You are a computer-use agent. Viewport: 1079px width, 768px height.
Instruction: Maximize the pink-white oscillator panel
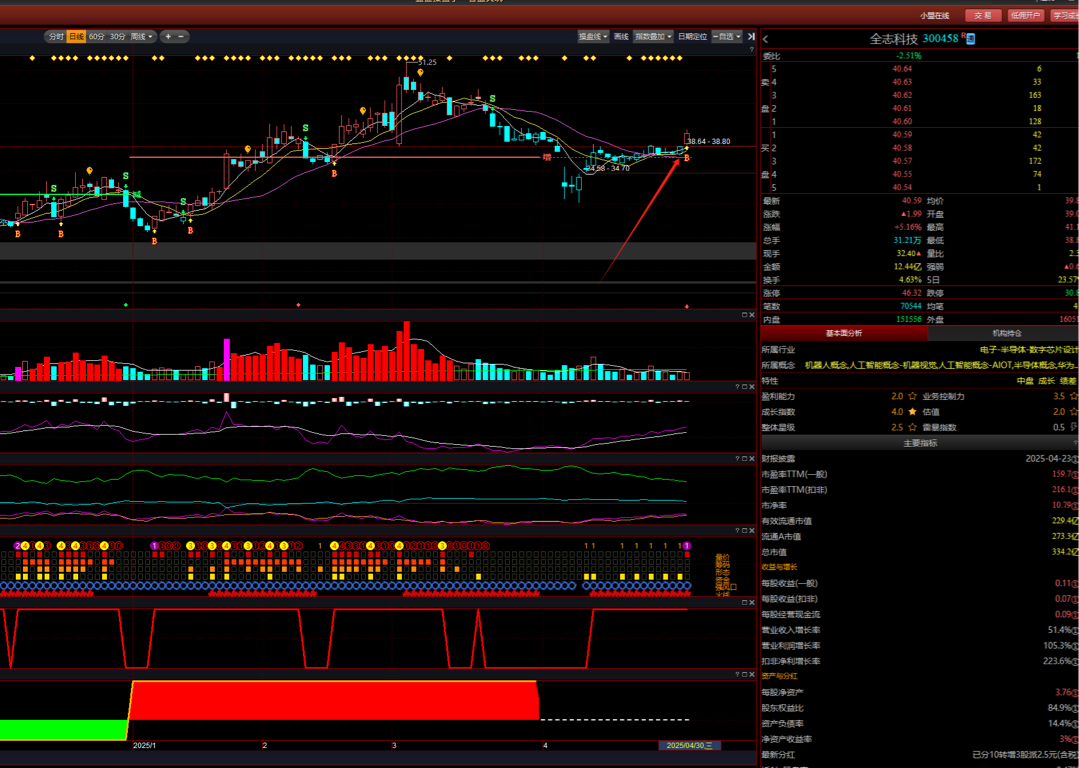click(x=744, y=387)
